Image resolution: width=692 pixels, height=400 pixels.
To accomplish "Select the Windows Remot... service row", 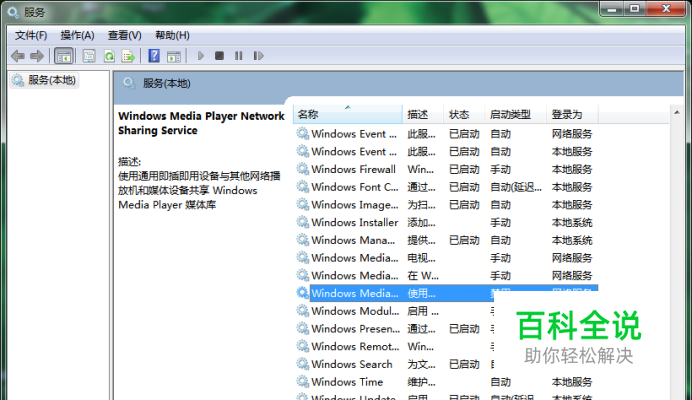I will click(x=394, y=347).
